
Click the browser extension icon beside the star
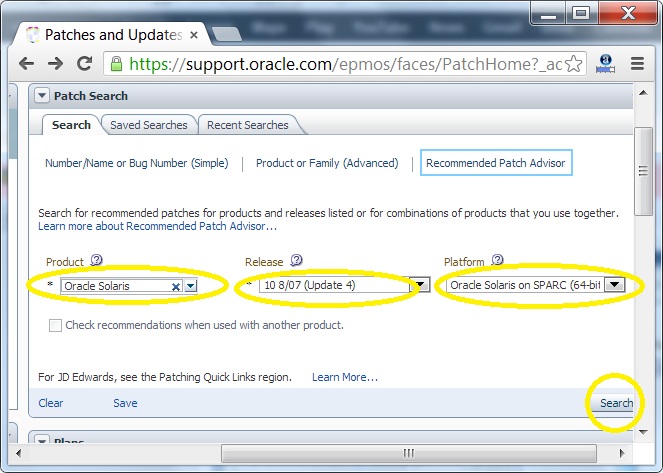[x=605, y=64]
